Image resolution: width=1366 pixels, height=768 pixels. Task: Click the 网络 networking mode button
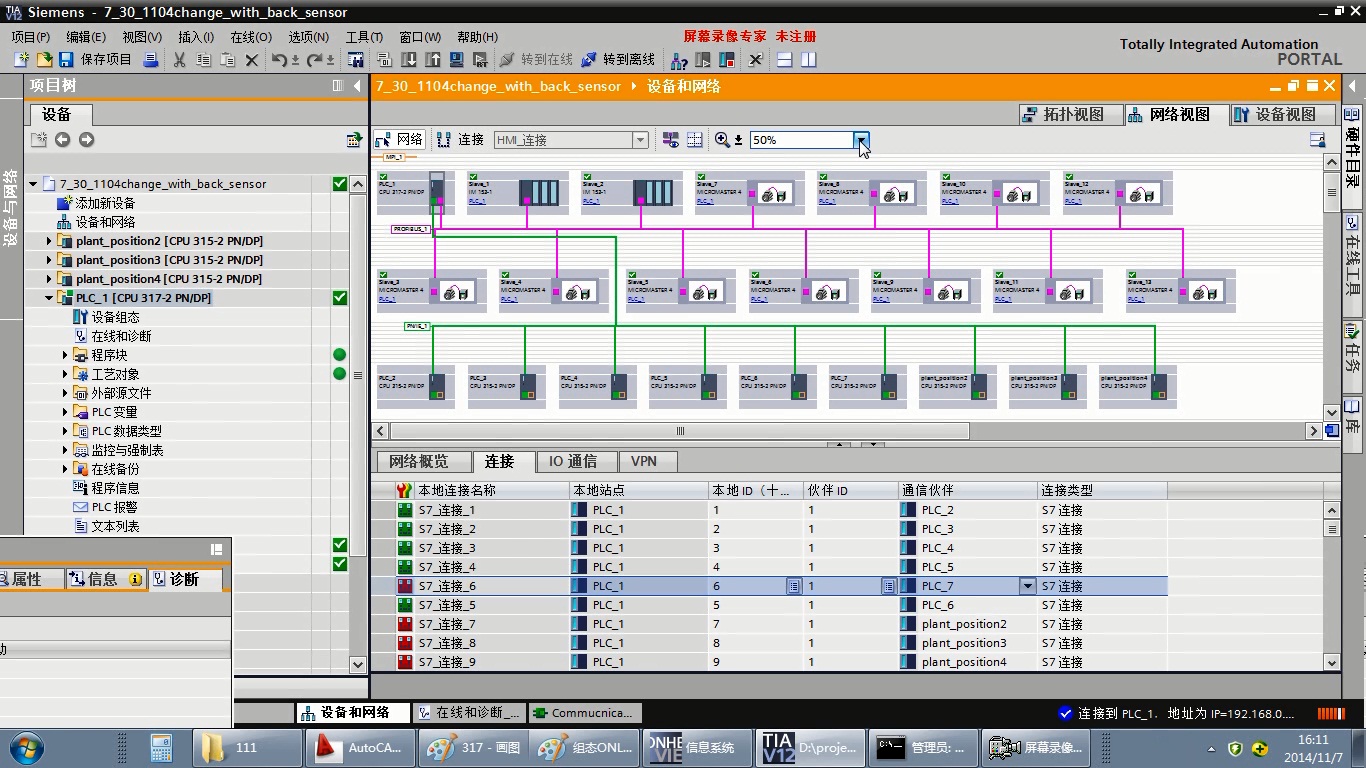pyautogui.click(x=400, y=140)
